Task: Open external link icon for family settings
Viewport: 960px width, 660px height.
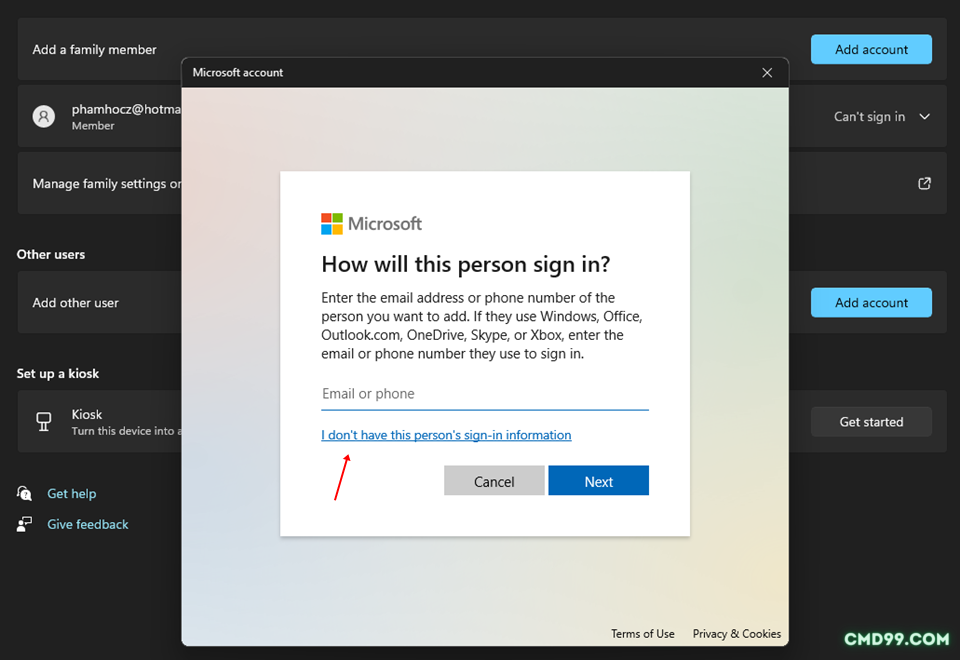Action: click(x=924, y=183)
